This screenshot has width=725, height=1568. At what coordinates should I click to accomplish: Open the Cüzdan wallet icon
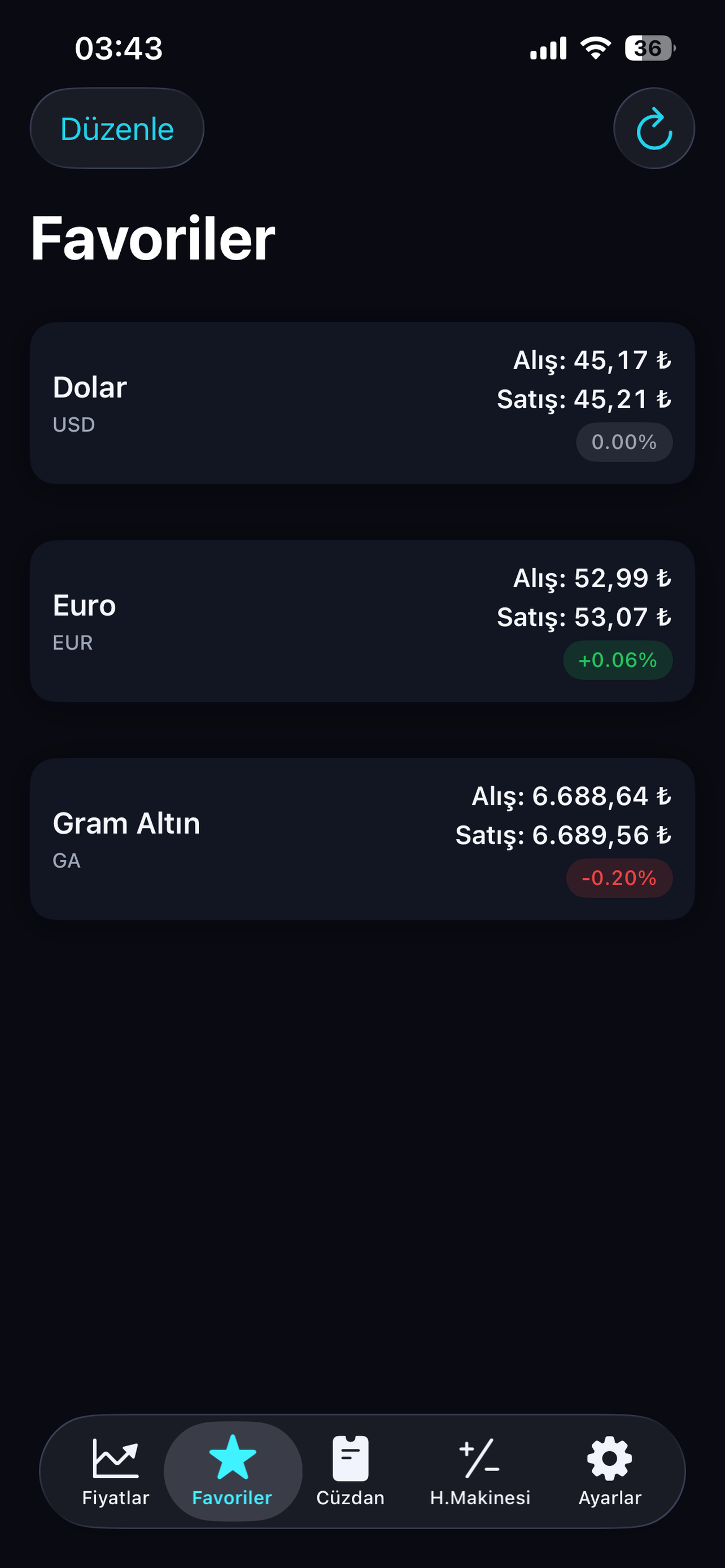click(x=350, y=1458)
